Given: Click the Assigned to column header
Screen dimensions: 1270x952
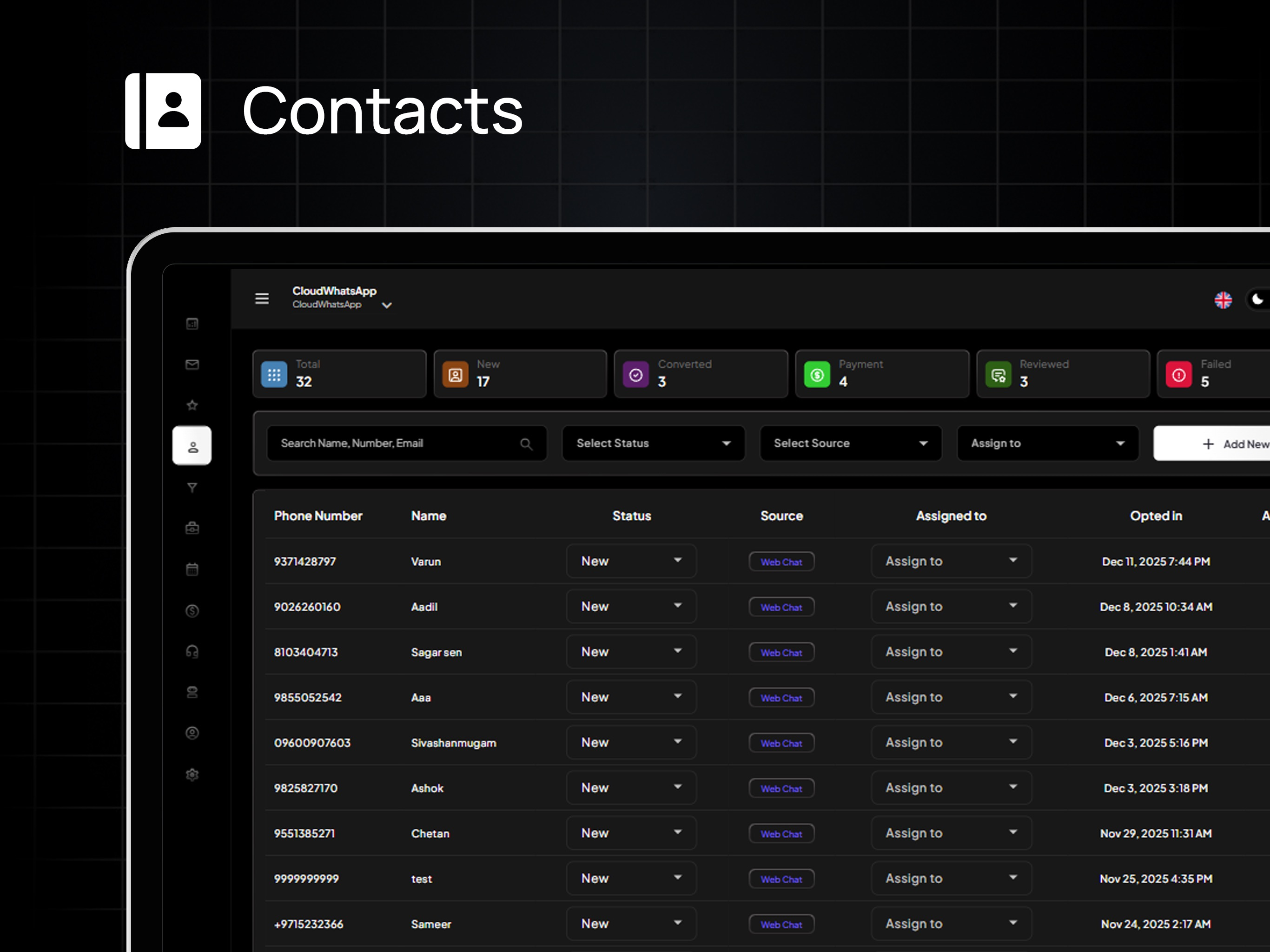Looking at the screenshot, I should pos(952,516).
